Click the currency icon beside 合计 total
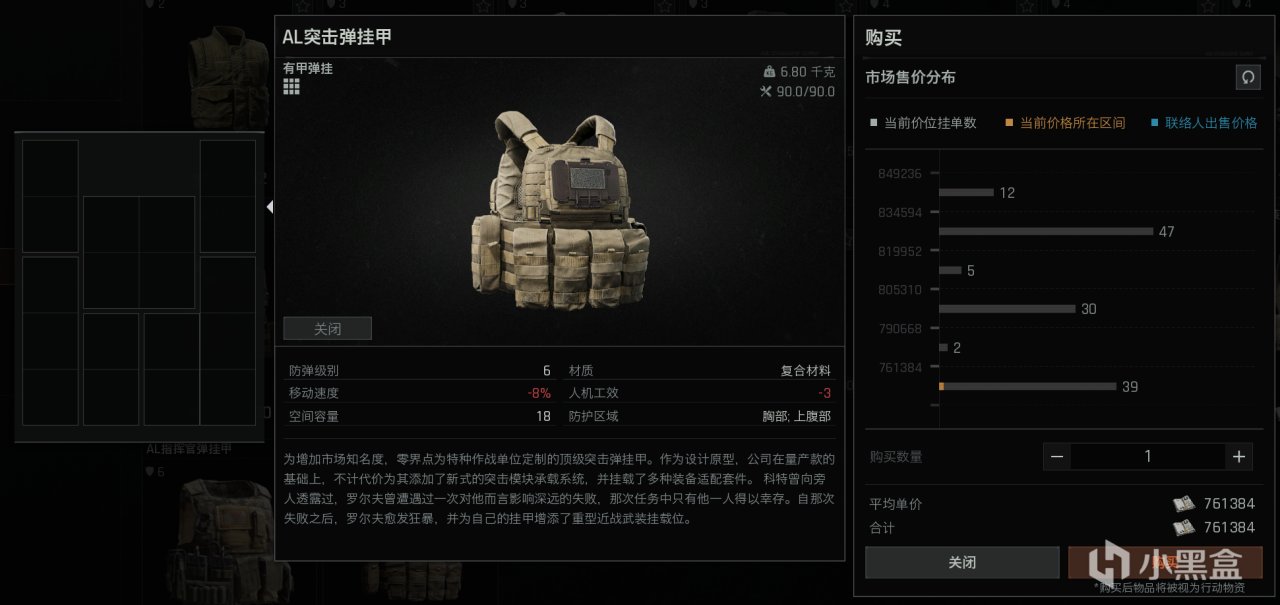Screen dimensions: 1280x605 click(1184, 527)
